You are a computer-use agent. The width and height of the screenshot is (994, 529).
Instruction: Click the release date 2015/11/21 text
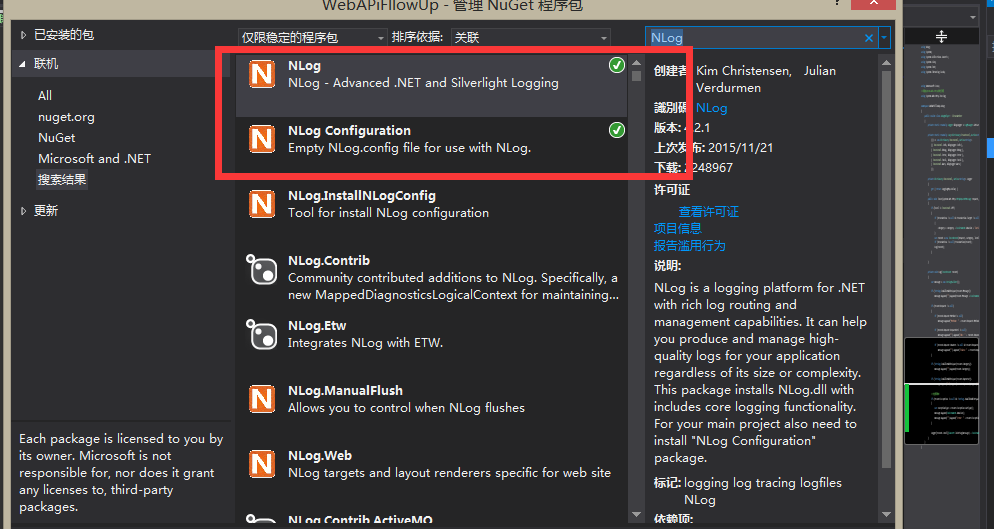740,148
